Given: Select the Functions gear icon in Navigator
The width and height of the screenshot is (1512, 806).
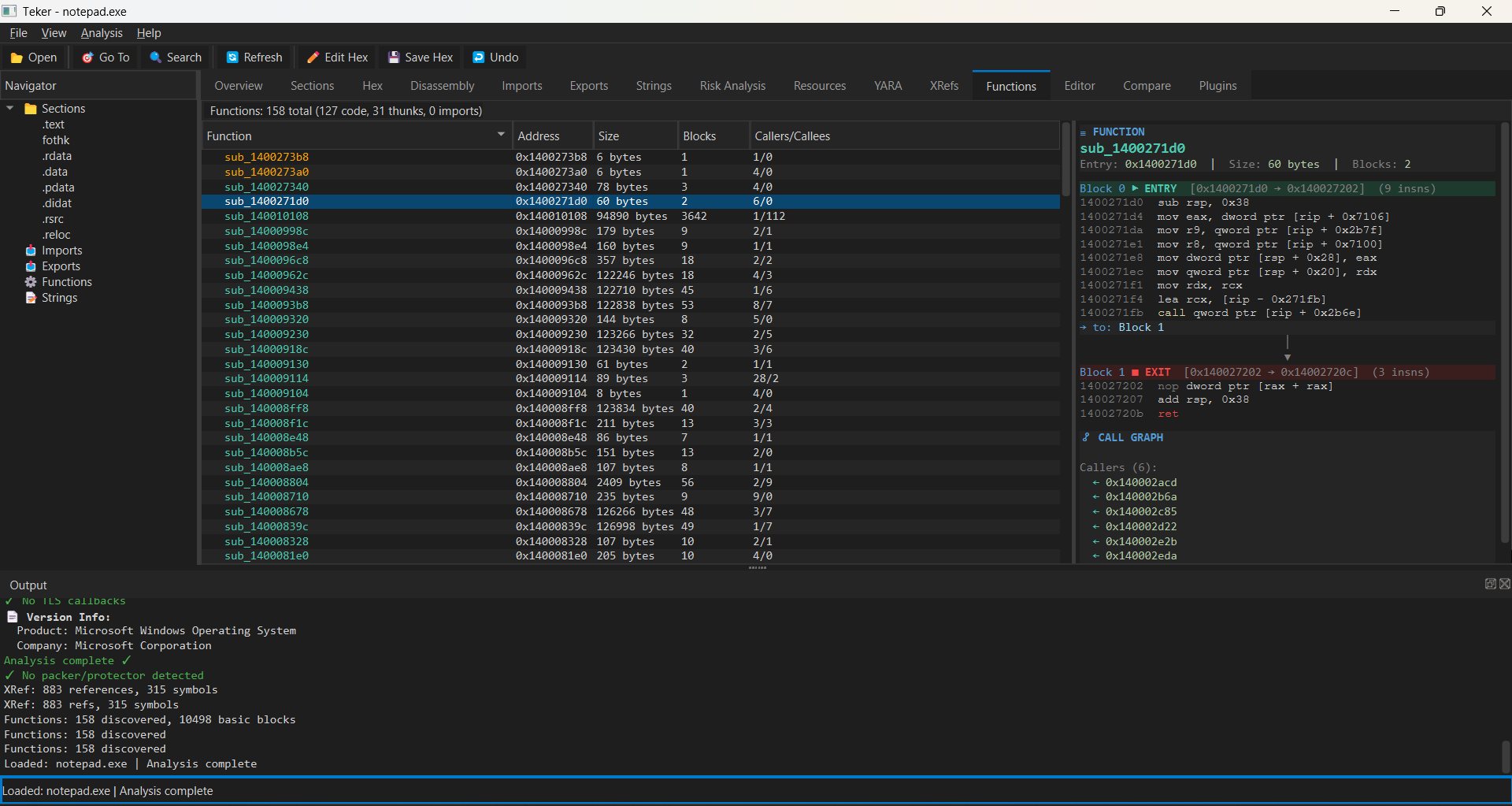Looking at the screenshot, I should [x=31, y=282].
